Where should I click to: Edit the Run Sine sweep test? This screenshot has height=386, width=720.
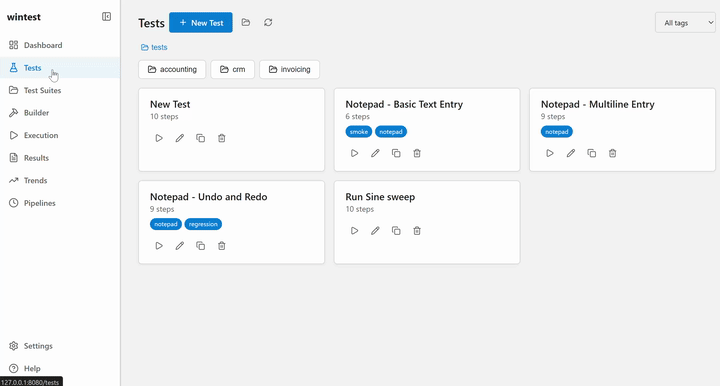pos(375,231)
